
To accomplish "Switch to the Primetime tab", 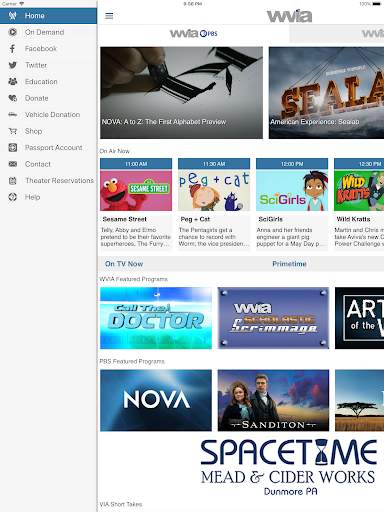I will (289, 264).
